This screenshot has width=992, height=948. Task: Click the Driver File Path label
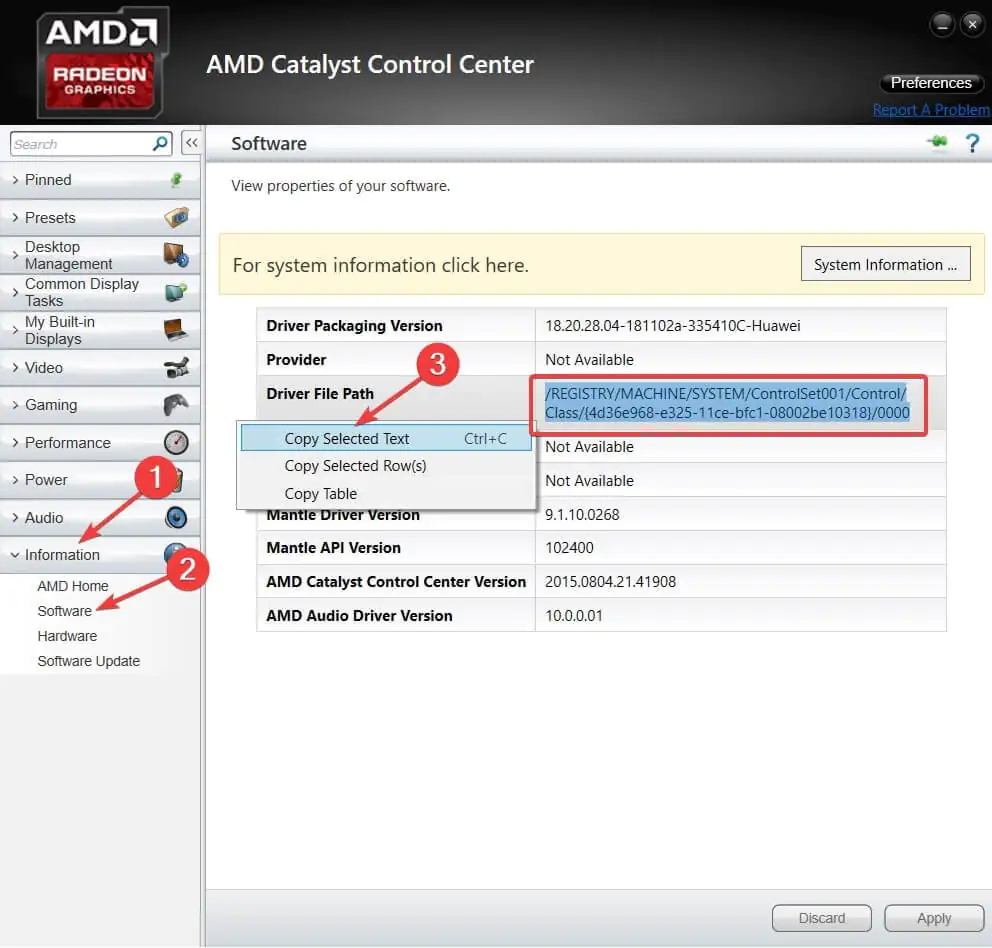[x=320, y=394]
